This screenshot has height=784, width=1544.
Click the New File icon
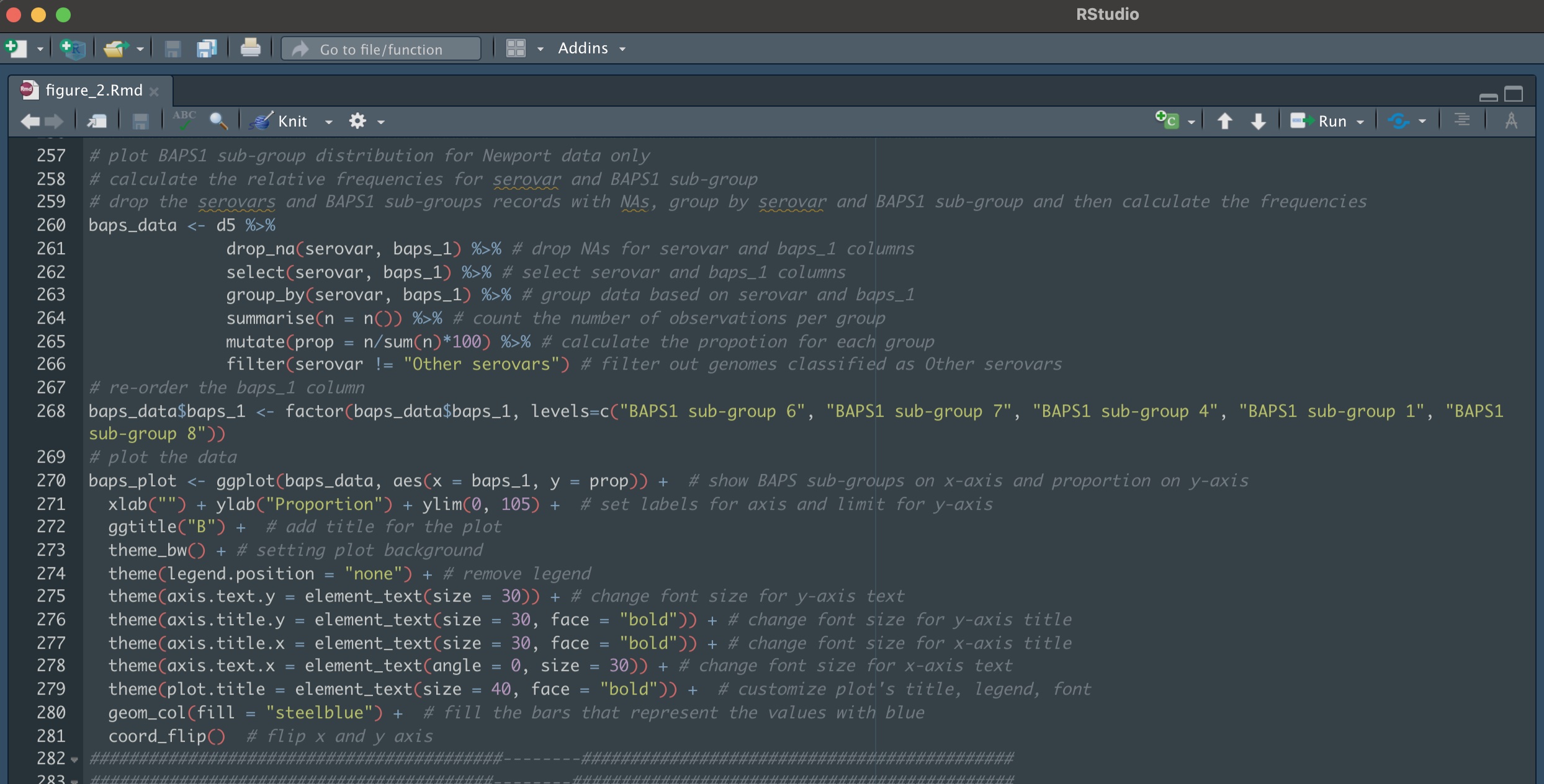coord(16,48)
